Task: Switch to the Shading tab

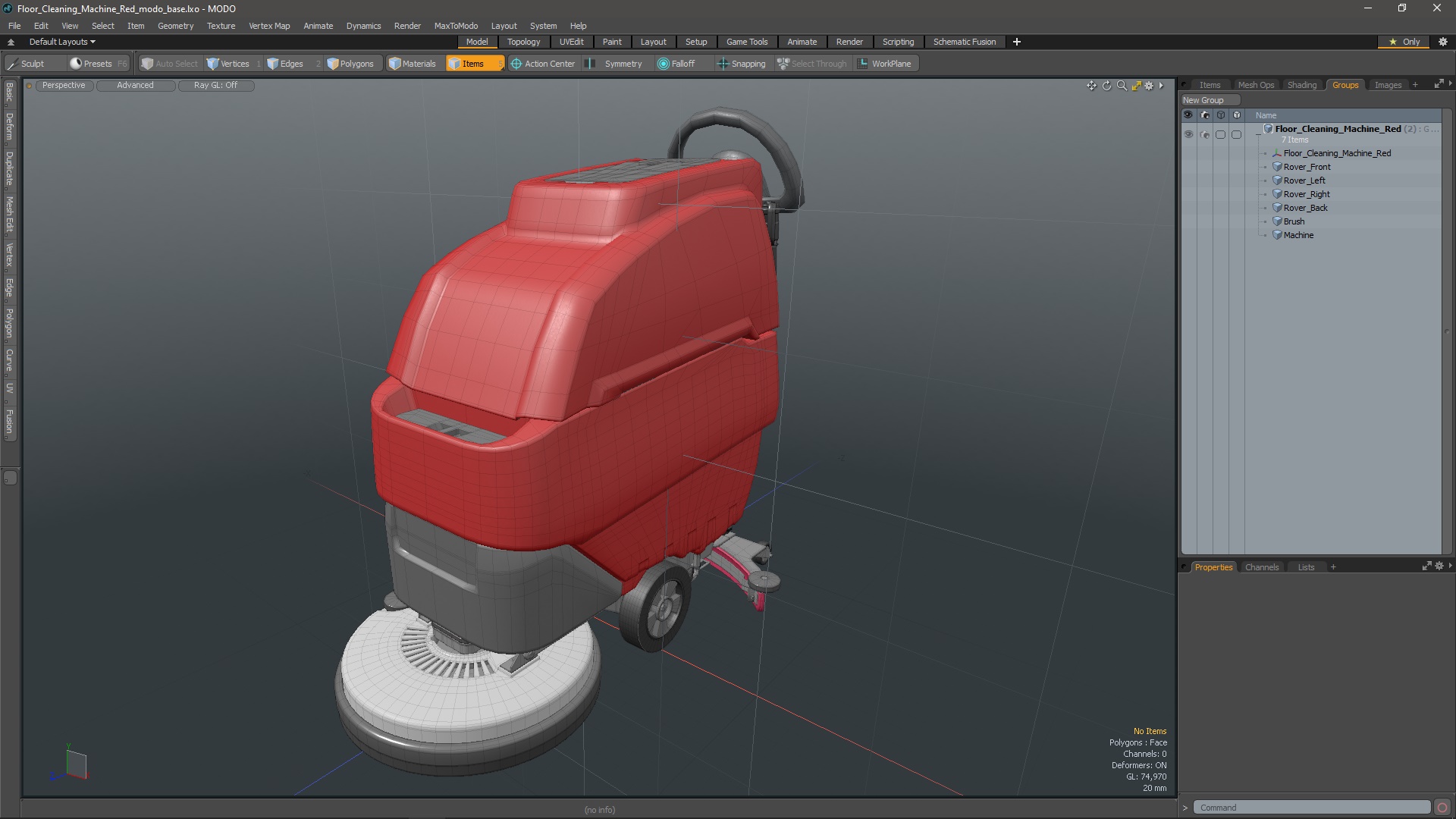Action: click(x=1301, y=85)
